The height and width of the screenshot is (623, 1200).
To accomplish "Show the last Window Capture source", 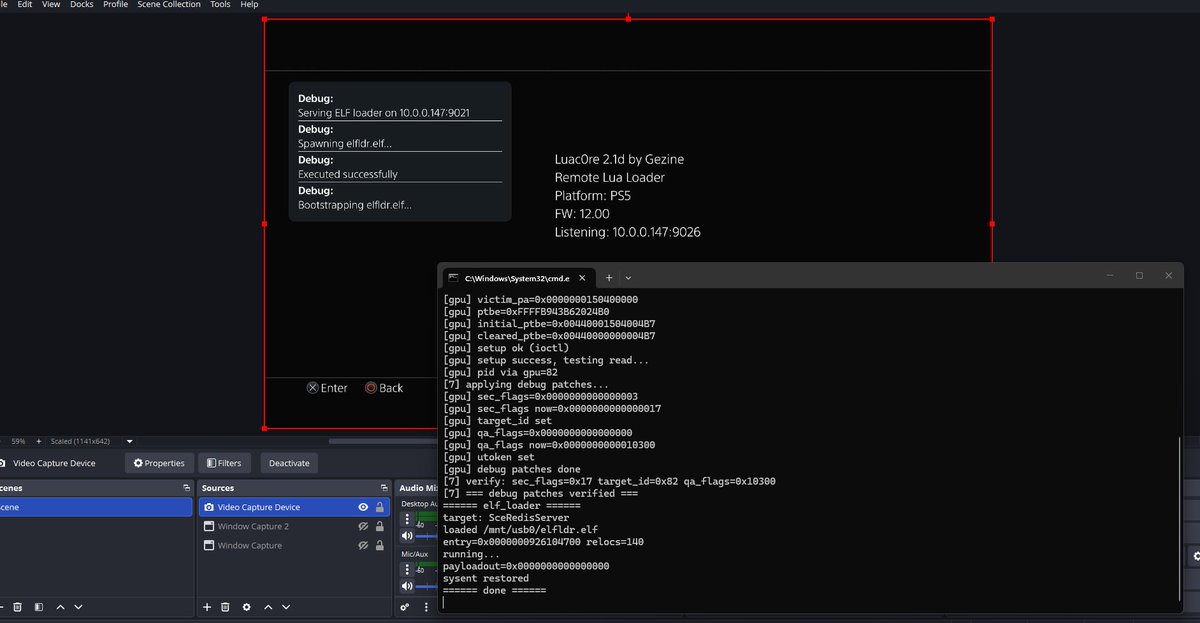I will [x=364, y=545].
